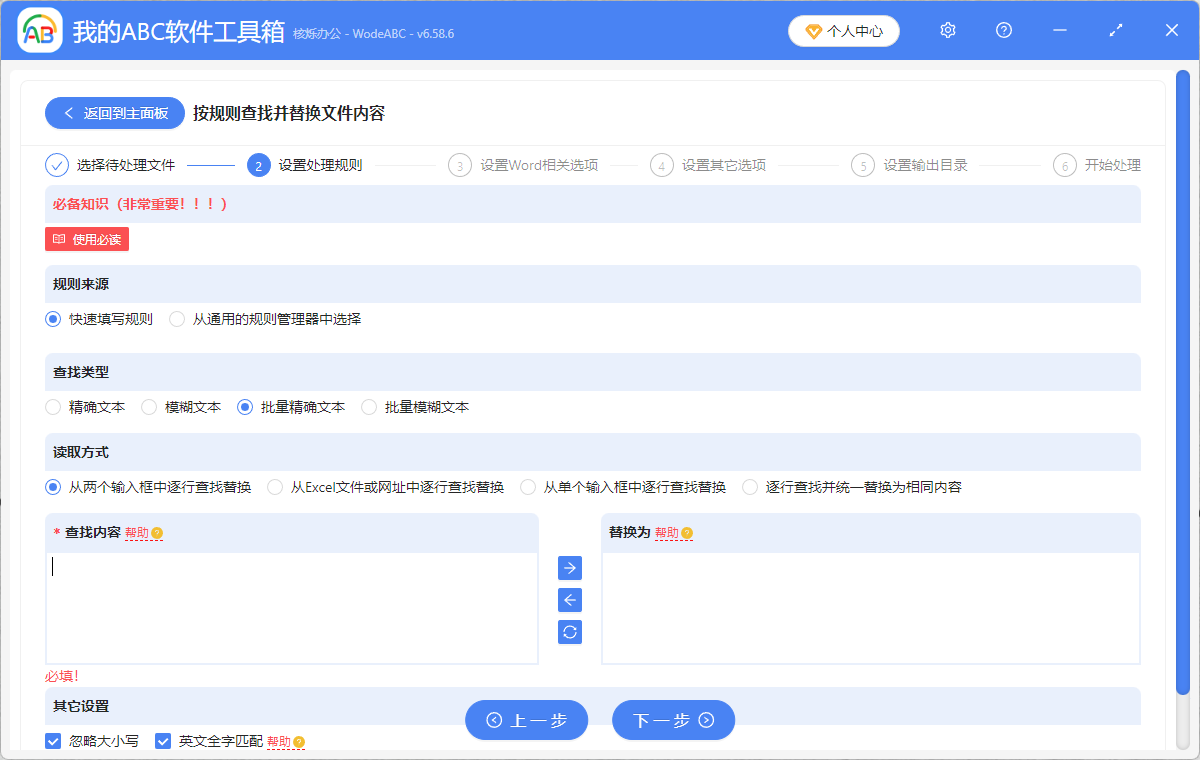The height and width of the screenshot is (760, 1200).
Task: Select 从Excel文件或网址中逐行查找替换 option
Action: coord(275,486)
